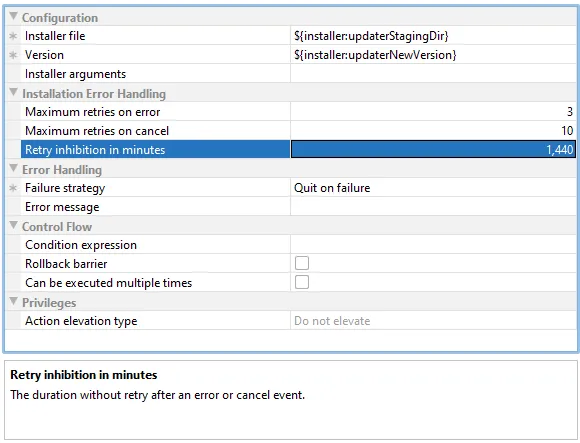Open the Action elevation type Do not elevate value
This screenshot has height=443, width=580.
[433, 321]
